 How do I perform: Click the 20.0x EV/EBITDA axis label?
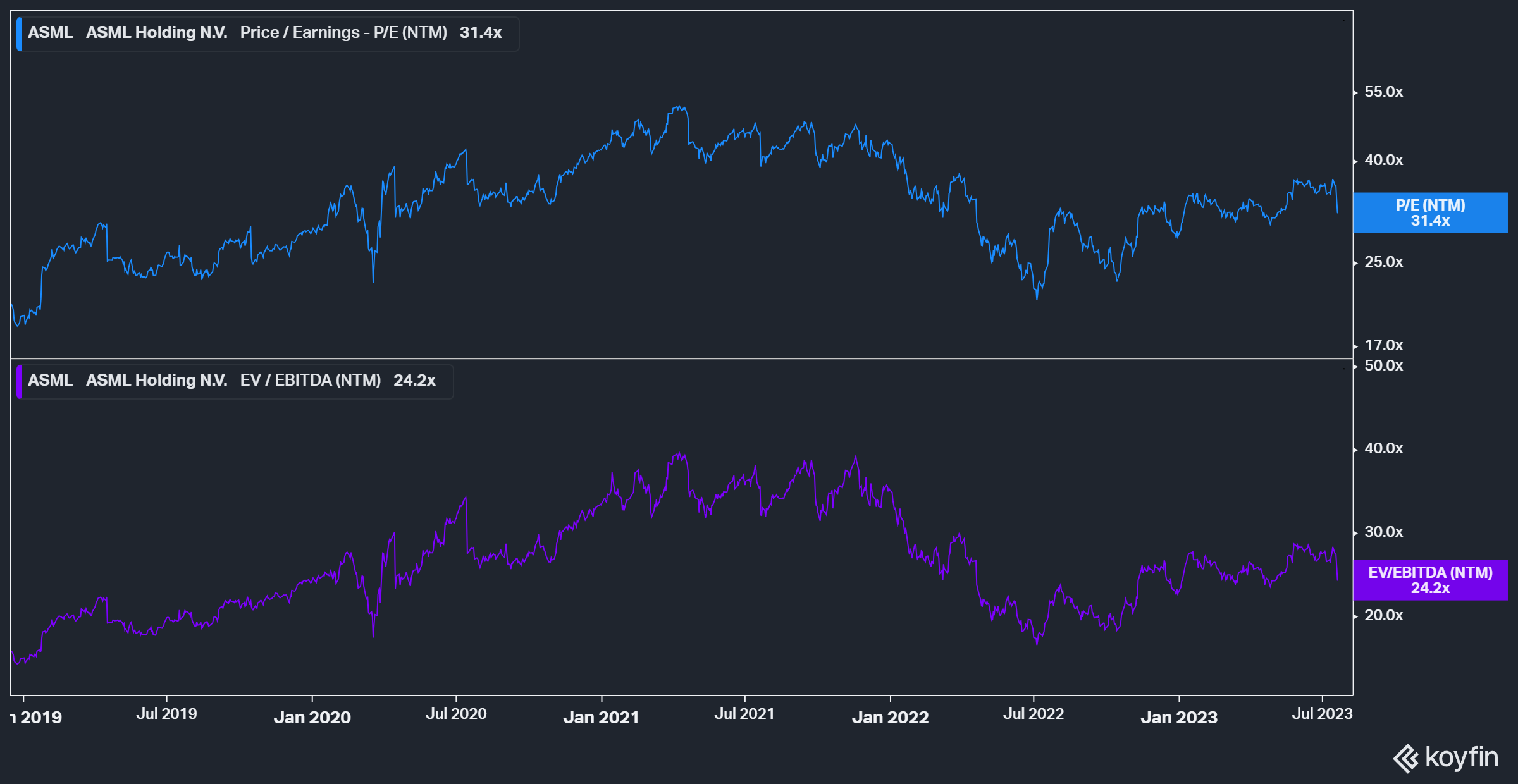click(1383, 616)
